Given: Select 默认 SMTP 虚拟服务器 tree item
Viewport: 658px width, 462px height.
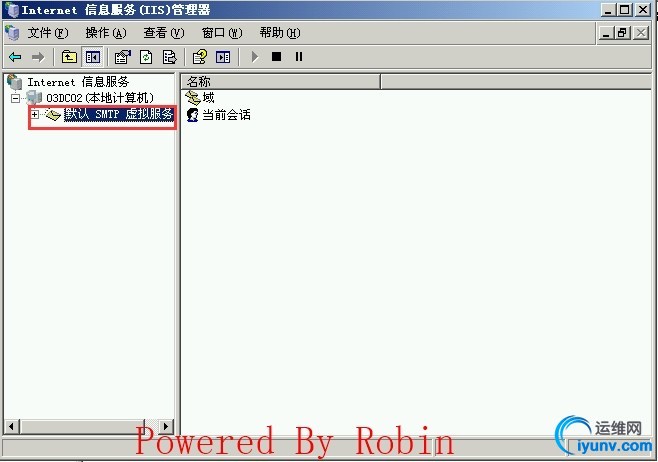Looking at the screenshot, I should tap(119, 114).
